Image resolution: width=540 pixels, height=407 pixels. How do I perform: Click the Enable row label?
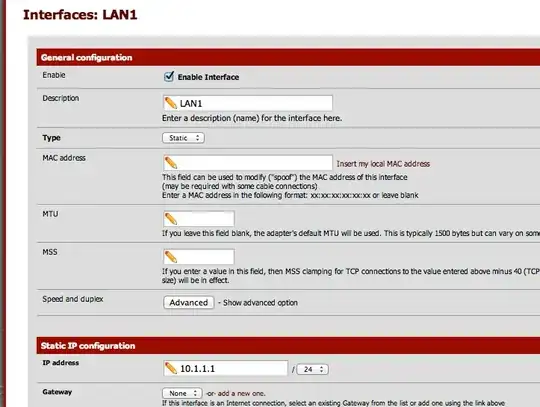pos(54,75)
